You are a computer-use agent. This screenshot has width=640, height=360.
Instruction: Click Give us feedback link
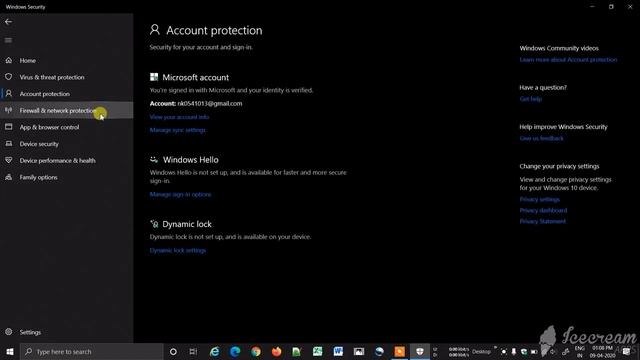point(541,138)
